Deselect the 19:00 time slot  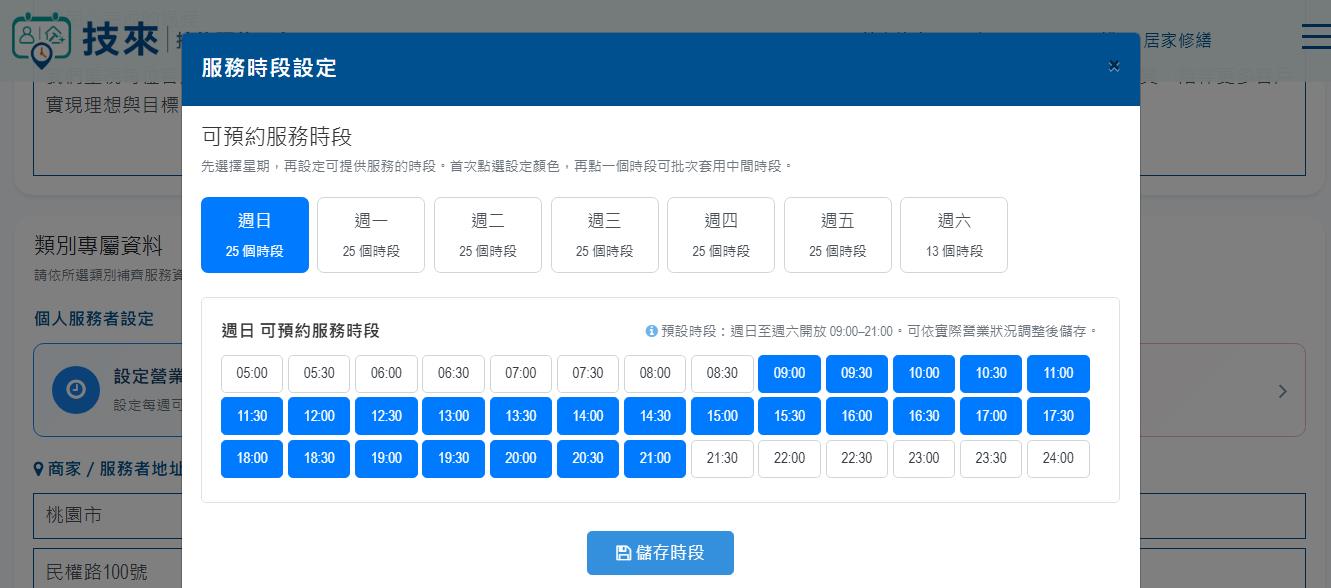(386, 458)
